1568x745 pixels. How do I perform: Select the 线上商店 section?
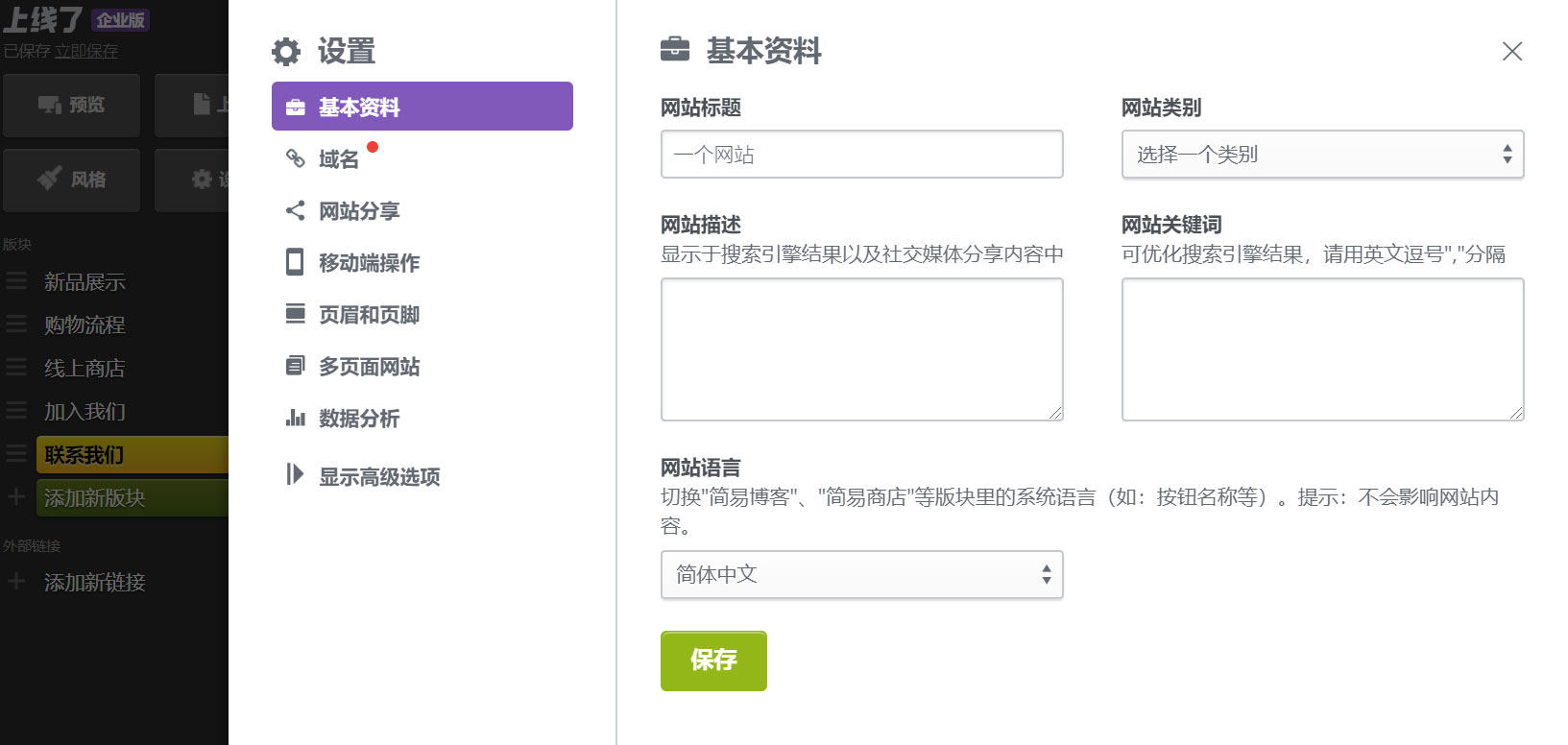84,369
